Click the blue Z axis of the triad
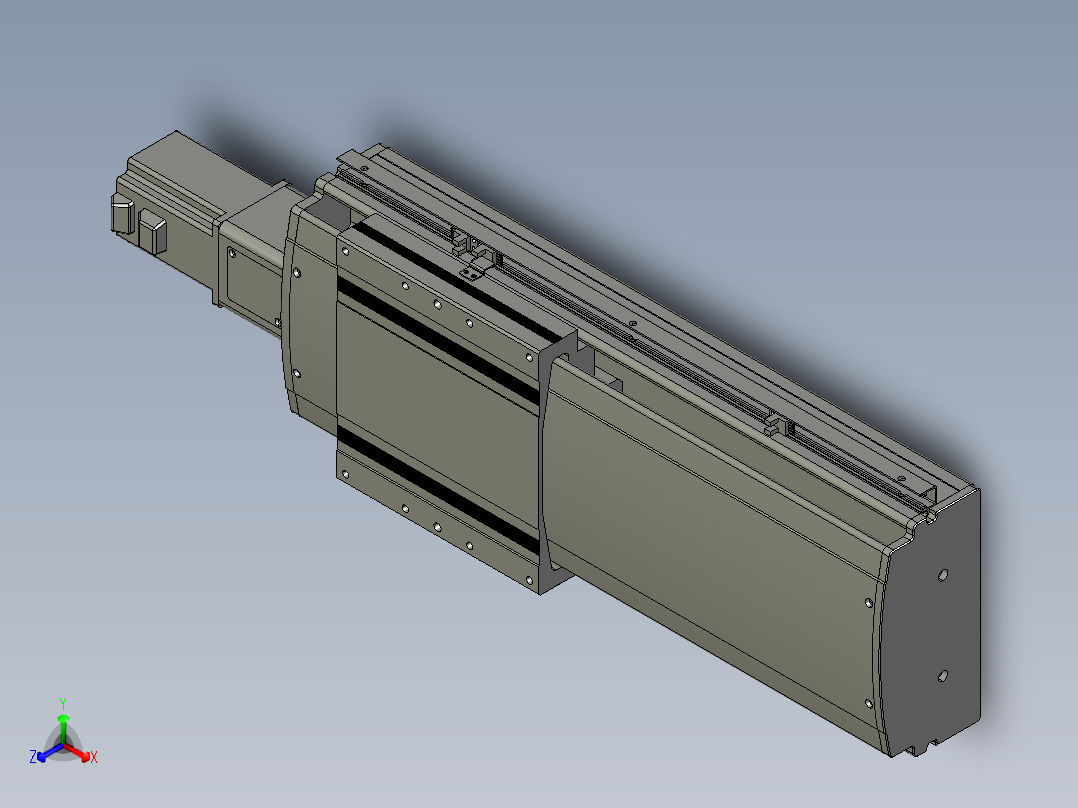 [x=47, y=753]
